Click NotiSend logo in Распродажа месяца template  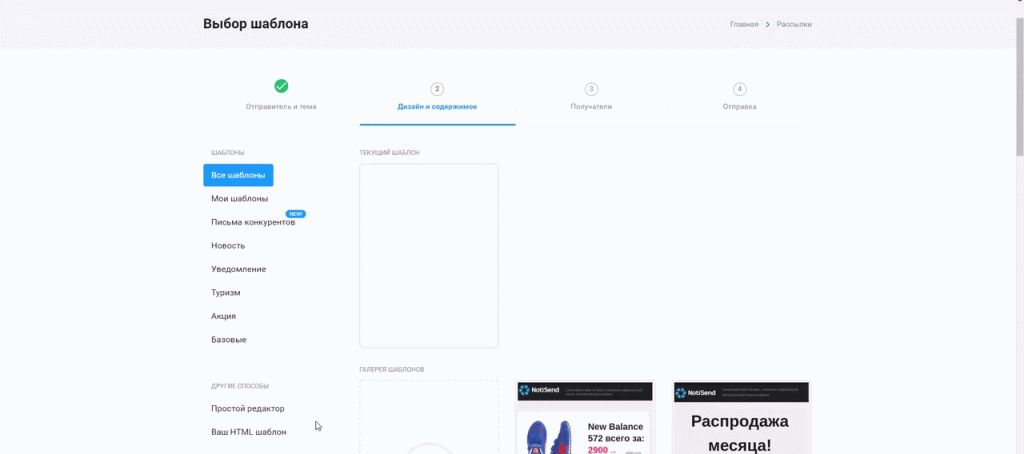(695, 393)
